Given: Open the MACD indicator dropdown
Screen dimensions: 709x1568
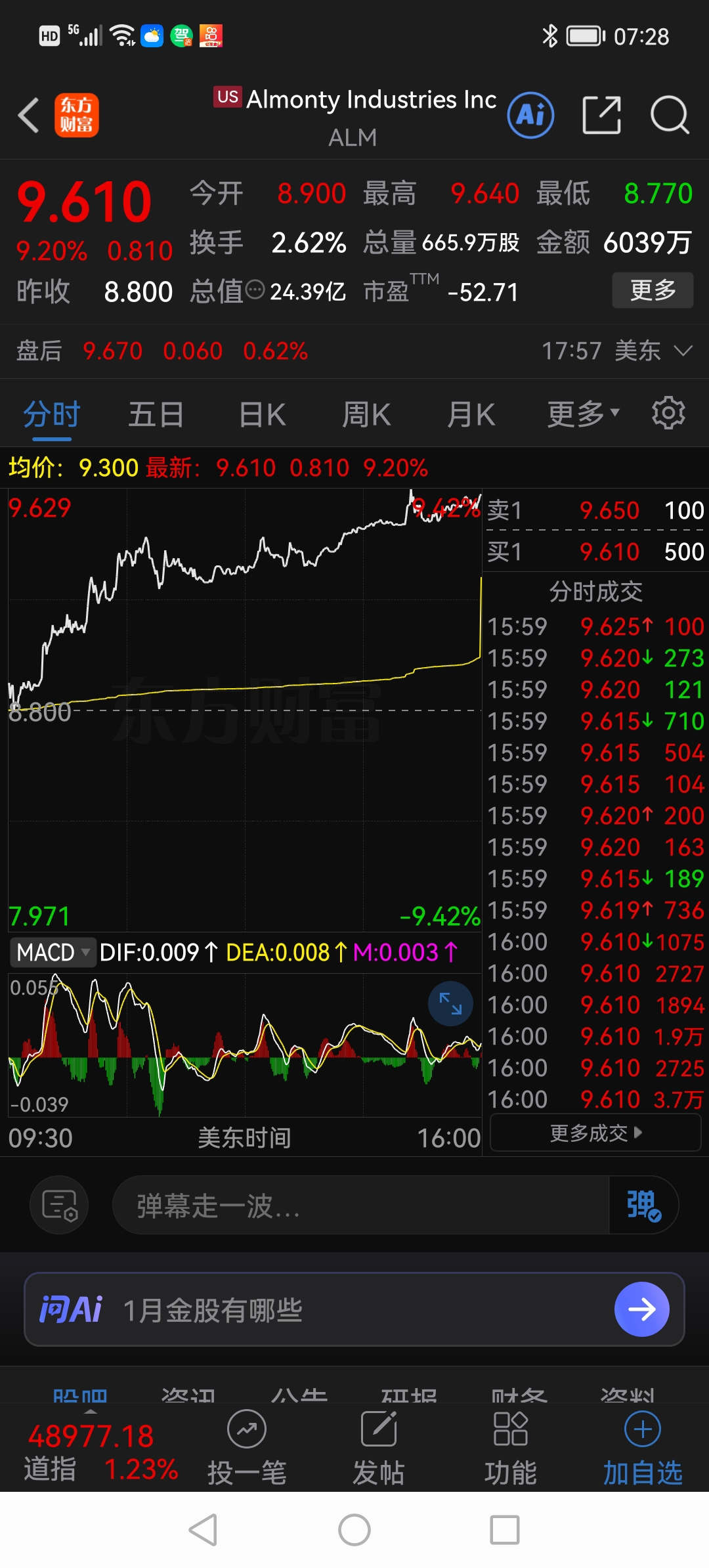Looking at the screenshot, I should point(53,952).
